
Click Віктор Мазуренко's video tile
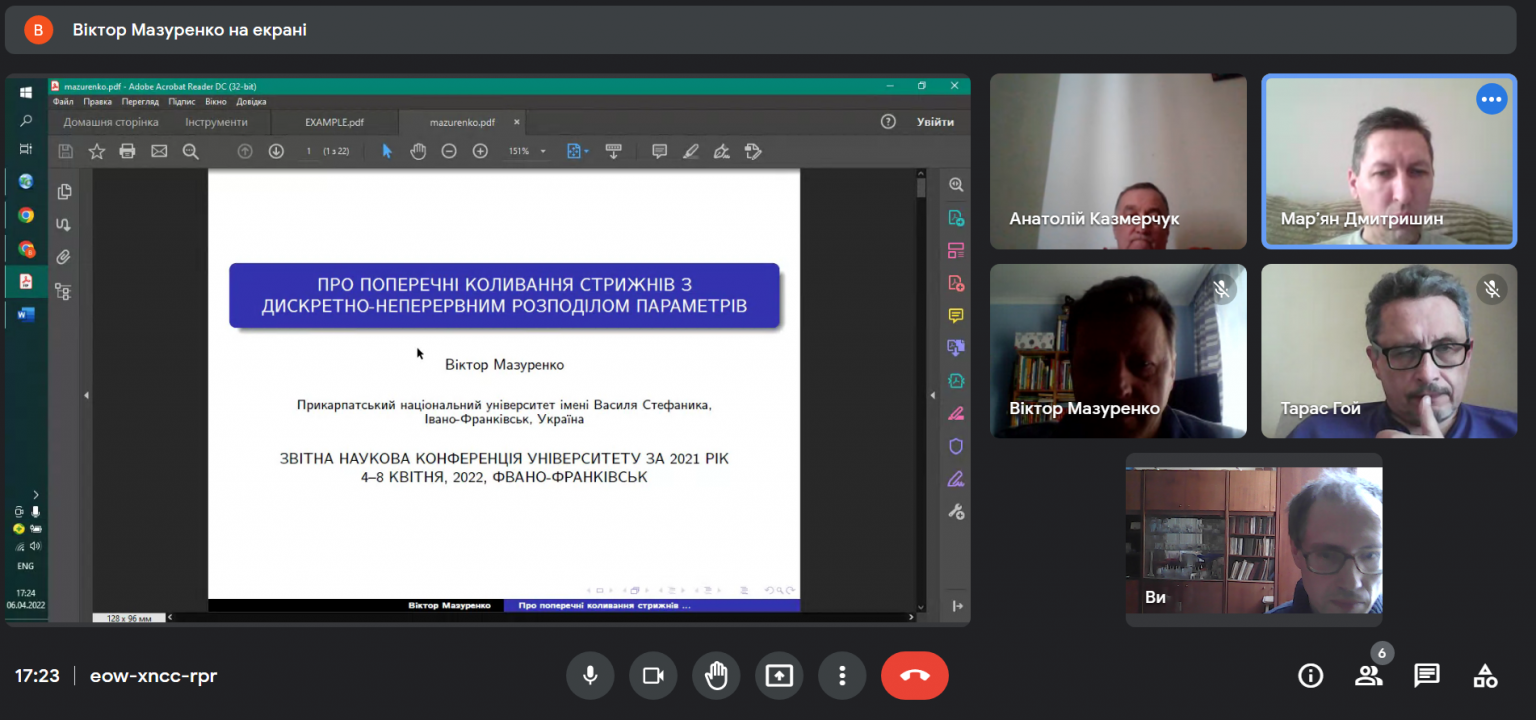tap(1118, 351)
